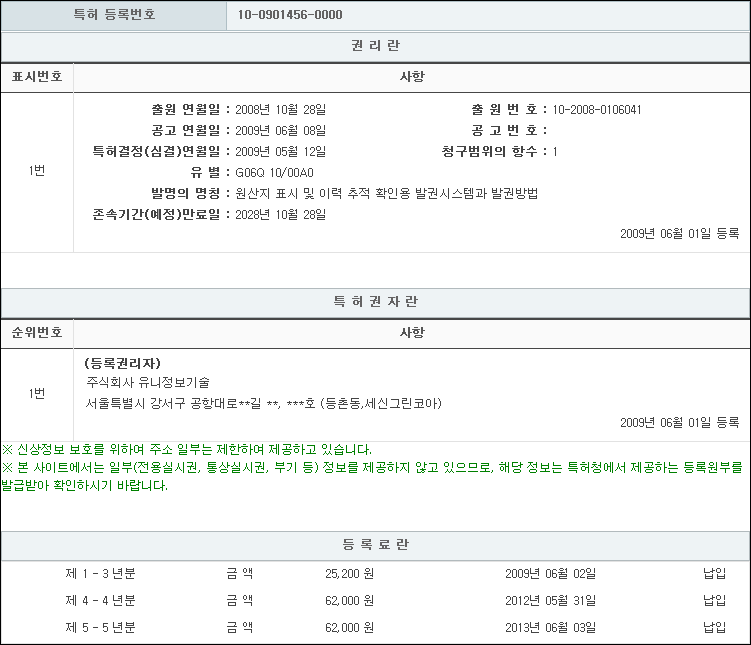Select payment date 2012년 05월 31일
The height and width of the screenshot is (645, 751).
[x=550, y=600]
